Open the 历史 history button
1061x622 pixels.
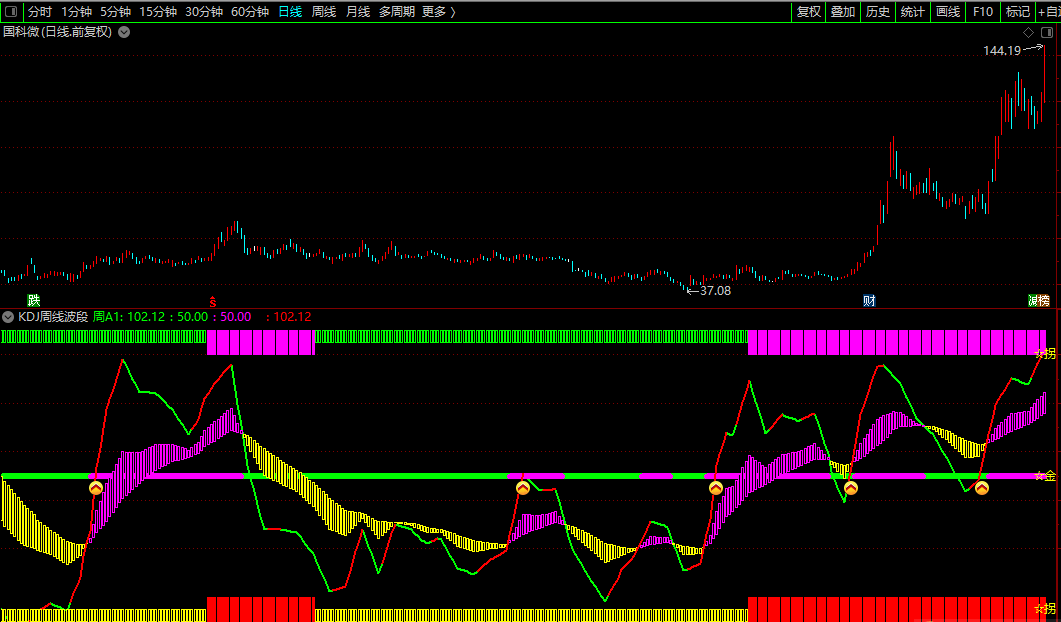(878, 12)
